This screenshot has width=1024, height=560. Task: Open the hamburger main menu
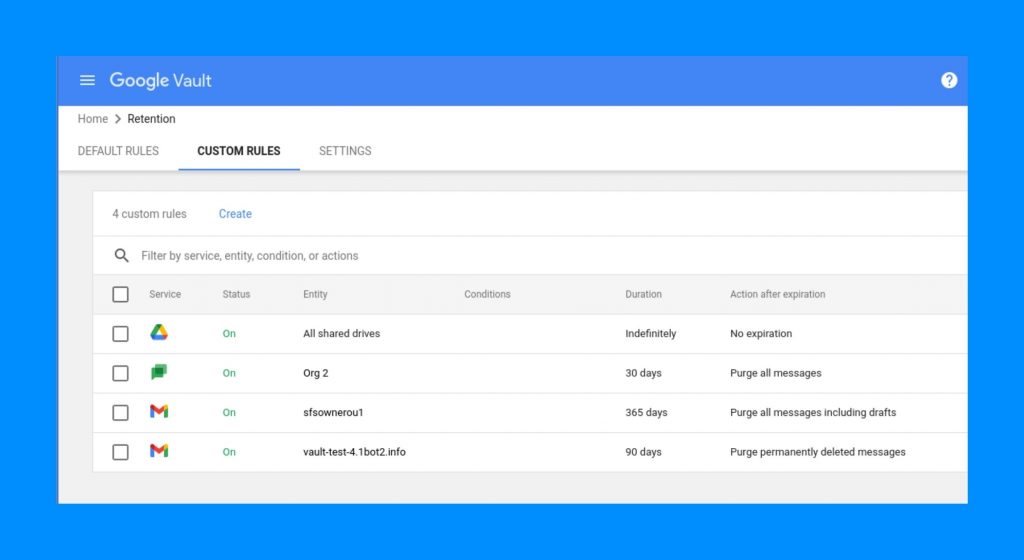click(87, 80)
